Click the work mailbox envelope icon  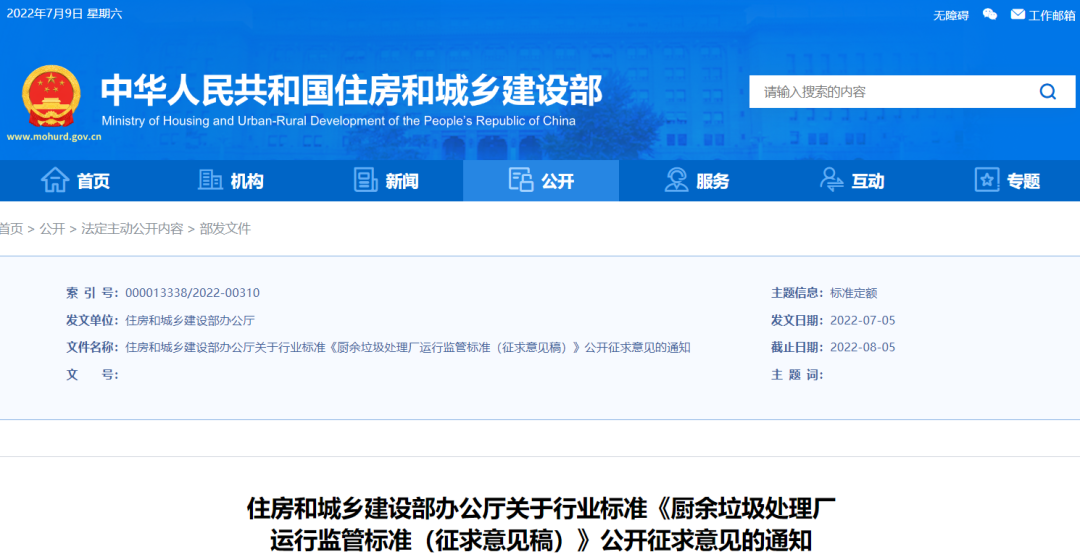tap(1017, 14)
